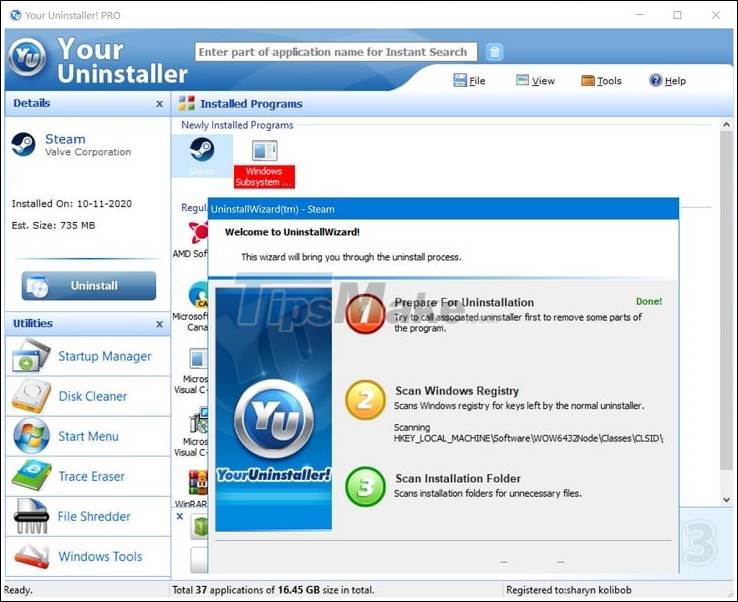This screenshot has height=602, width=738.
Task: Open the View menu
Action: (x=535, y=81)
